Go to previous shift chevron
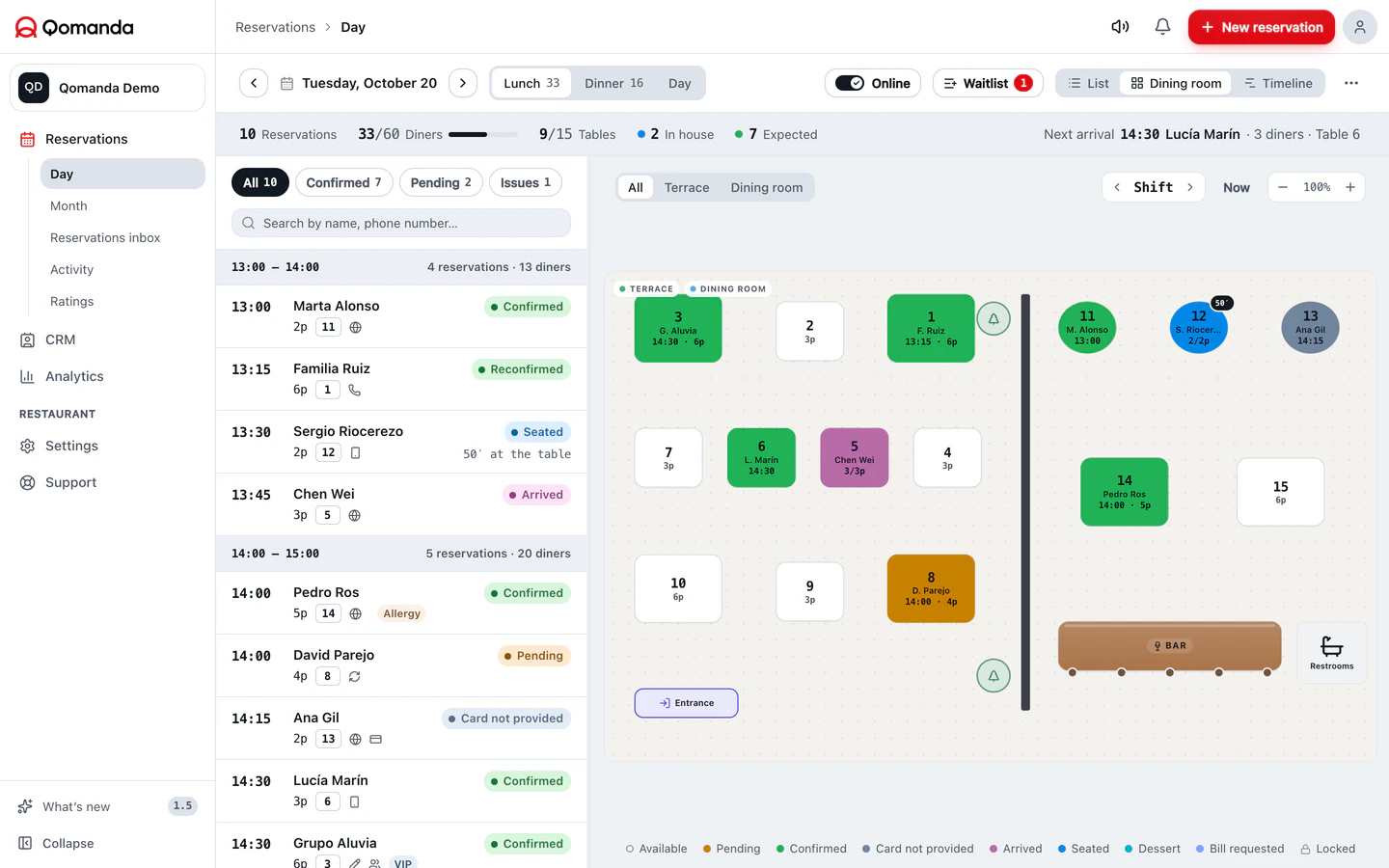Screen dimensions: 1389x868 click(x=1117, y=187)
